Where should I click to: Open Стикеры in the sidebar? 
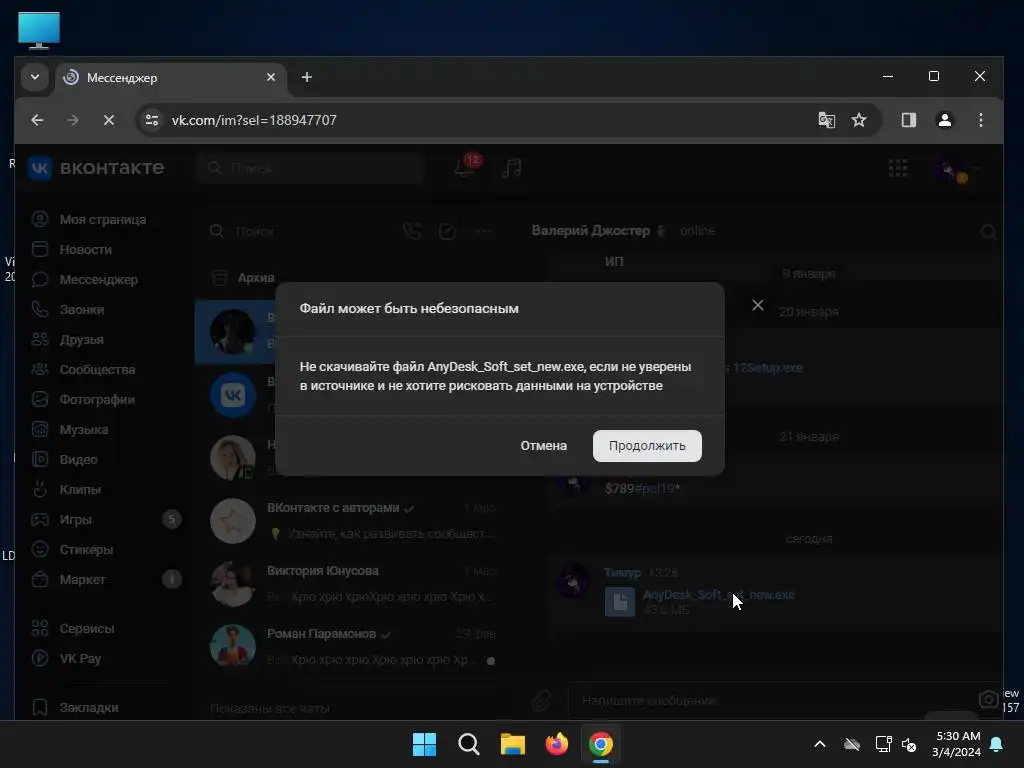click(x=86, y=550)
